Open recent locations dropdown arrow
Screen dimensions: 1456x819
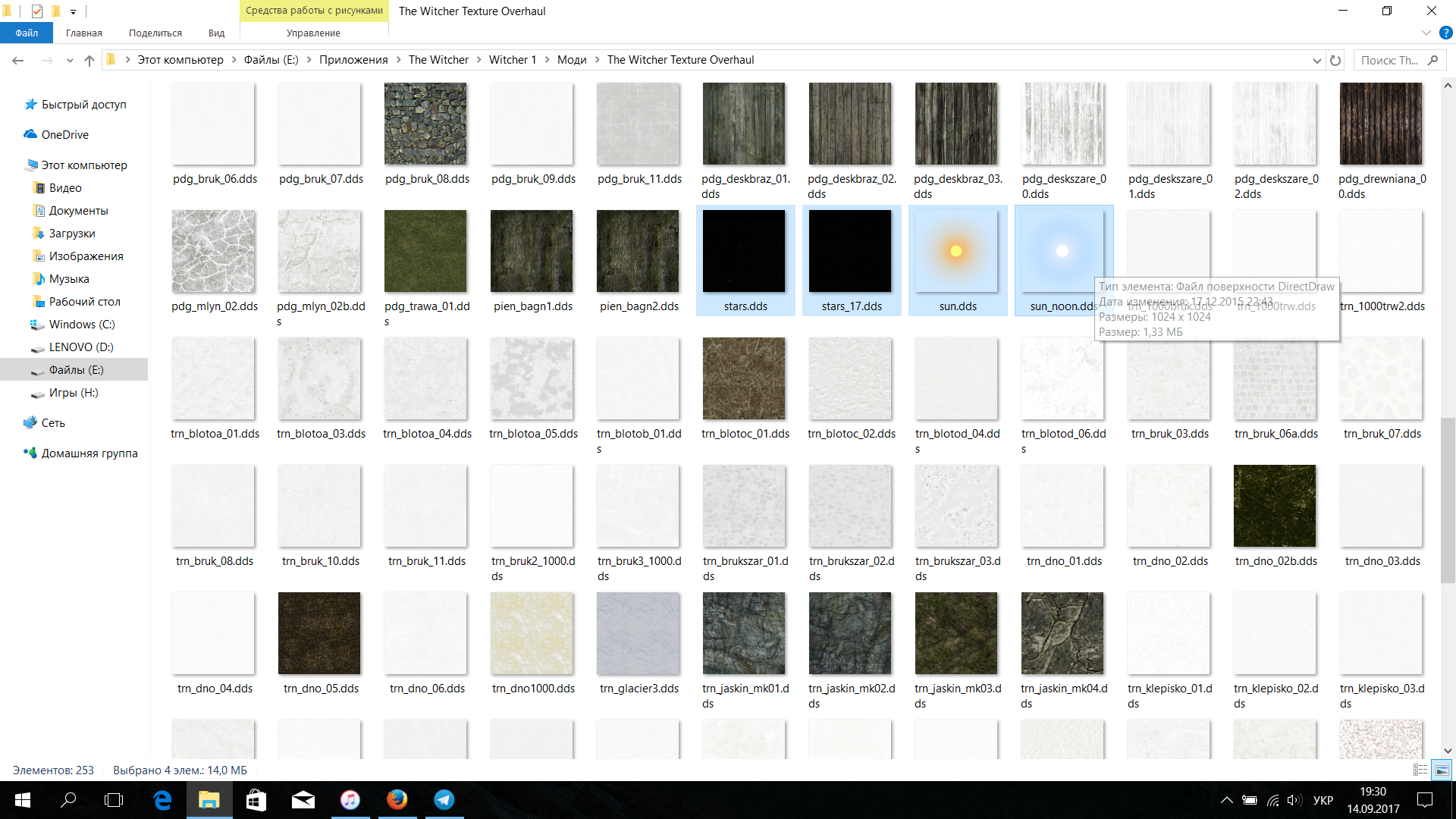click(70, 61)
